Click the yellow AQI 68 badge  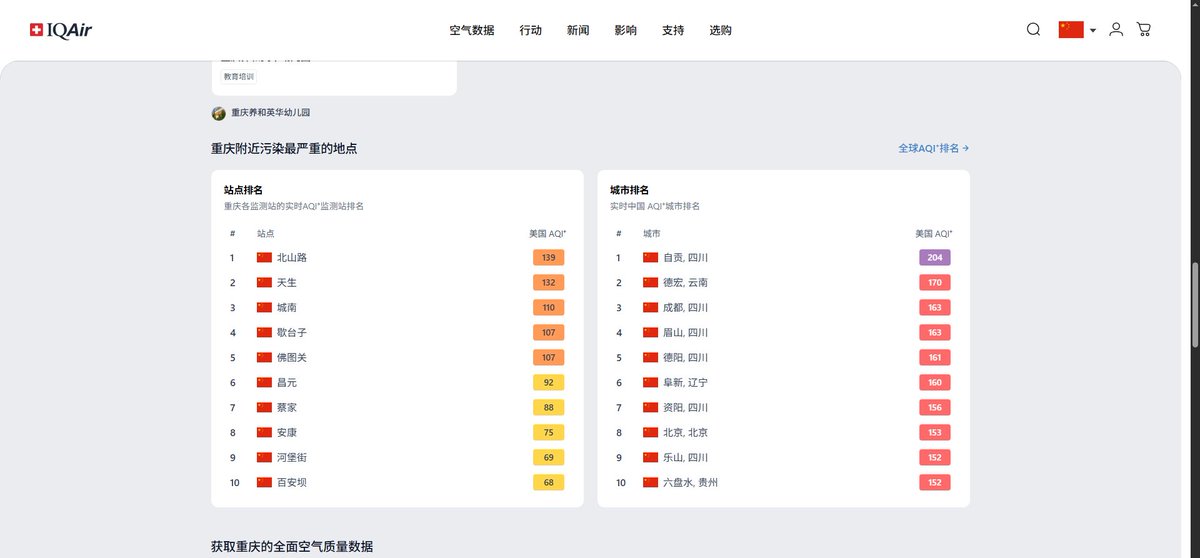coord(549,482)
